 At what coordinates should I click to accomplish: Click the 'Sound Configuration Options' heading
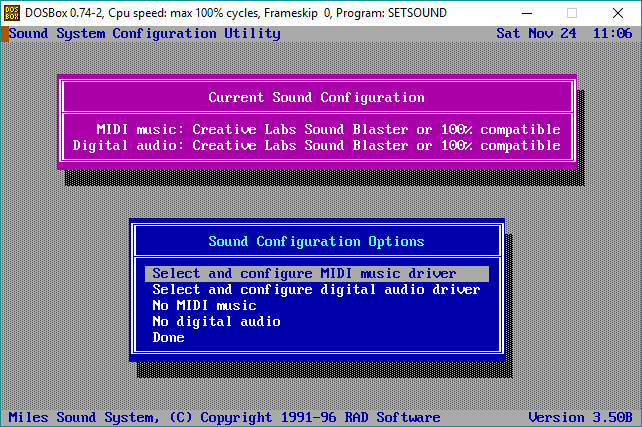click(316, 242)
